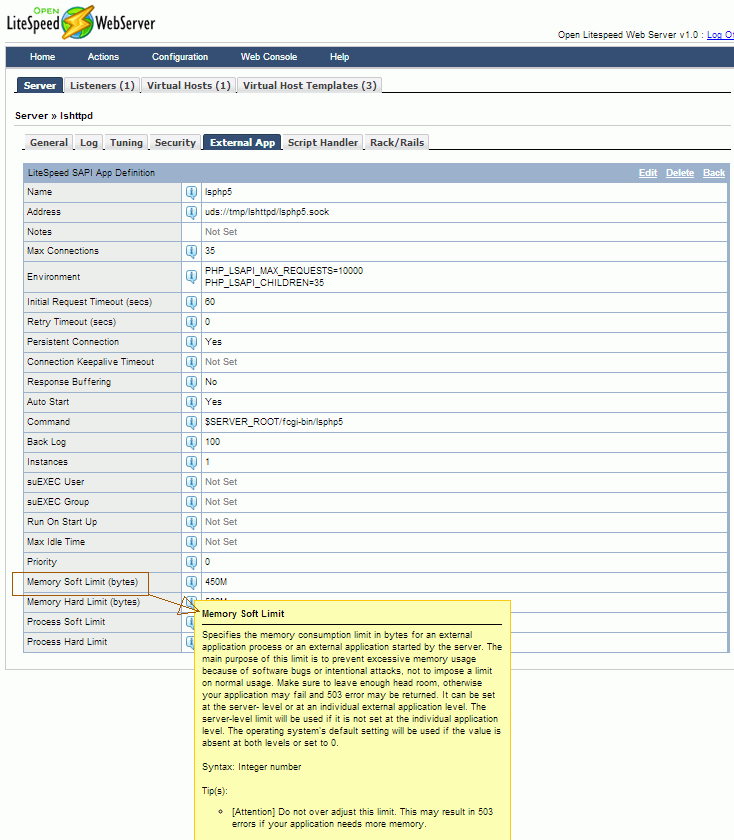Click the lsphp5 name value

[x=218, y=192]
